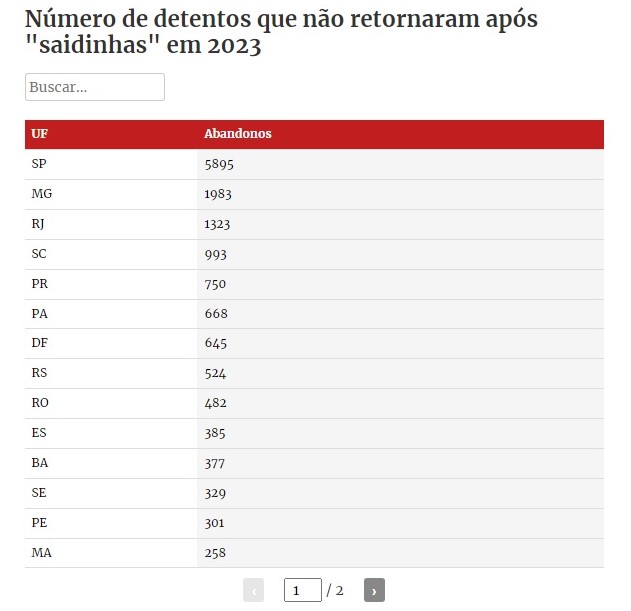Click the 645 value for DF

click(215, 343)
